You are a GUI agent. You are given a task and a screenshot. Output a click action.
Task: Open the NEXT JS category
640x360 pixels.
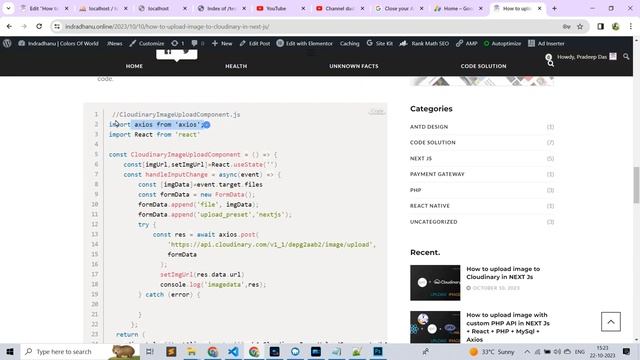pyautogui.click(x=421, y=158)
